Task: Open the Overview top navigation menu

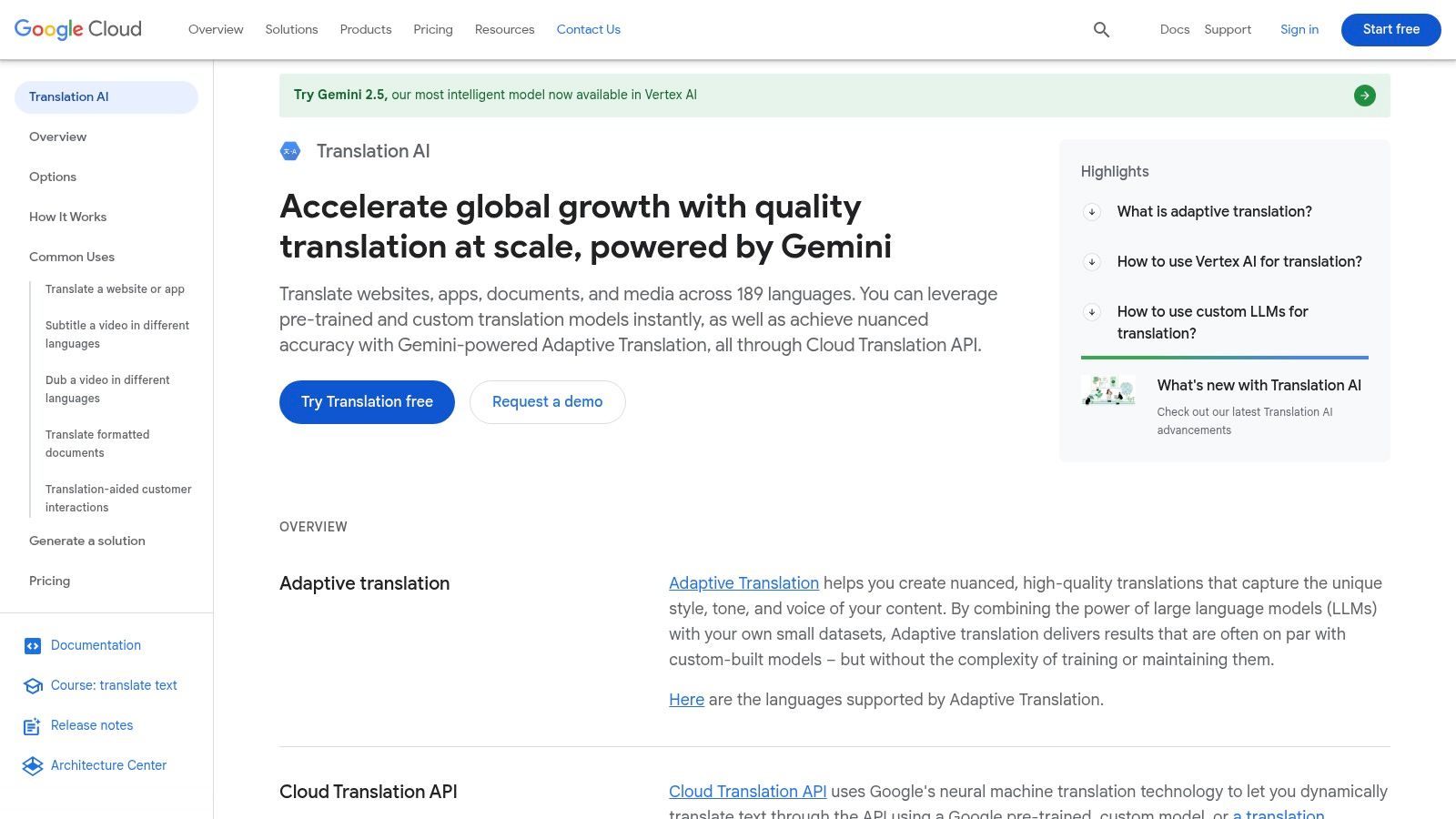Action: coord(216,29)
